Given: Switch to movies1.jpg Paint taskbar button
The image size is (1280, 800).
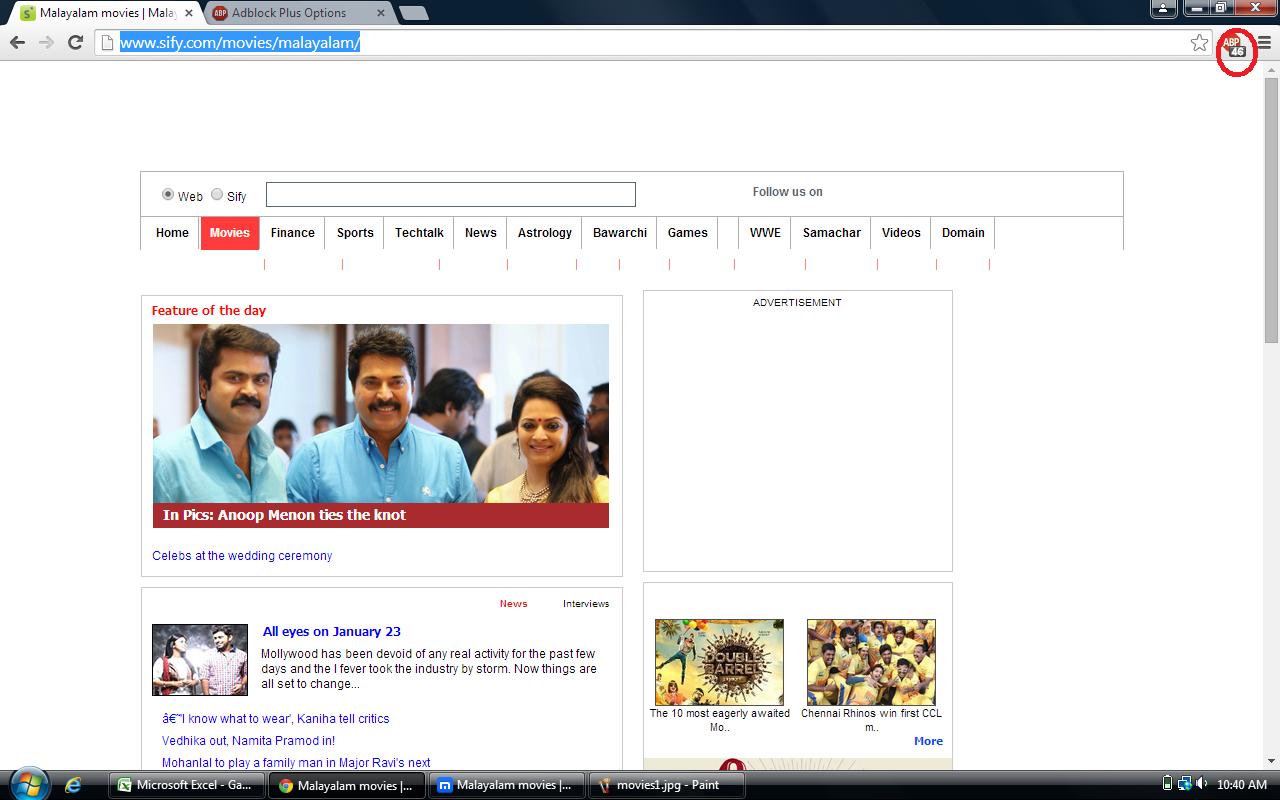Looking at the screenshot, I should (668, 785).
